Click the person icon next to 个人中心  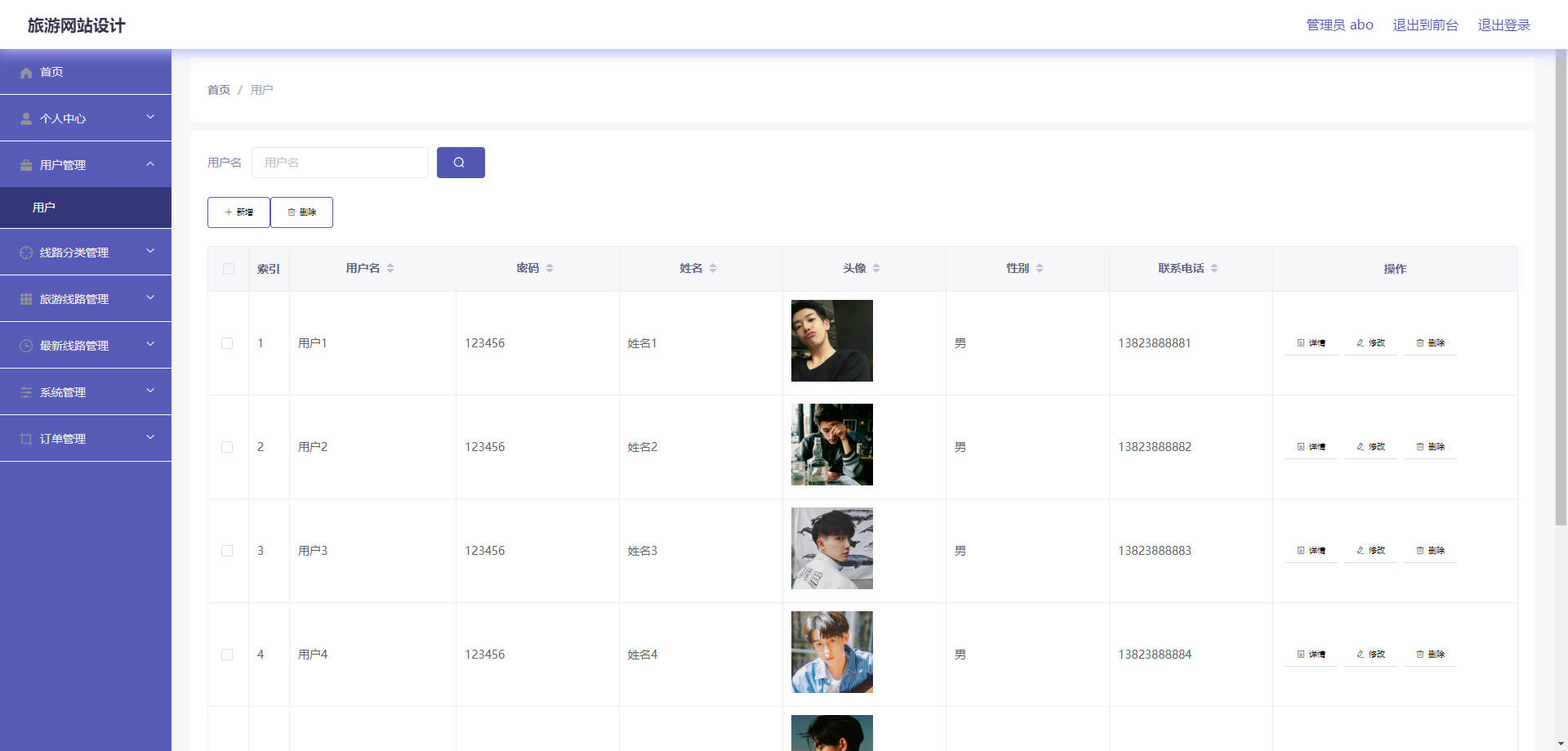(26, 118)
